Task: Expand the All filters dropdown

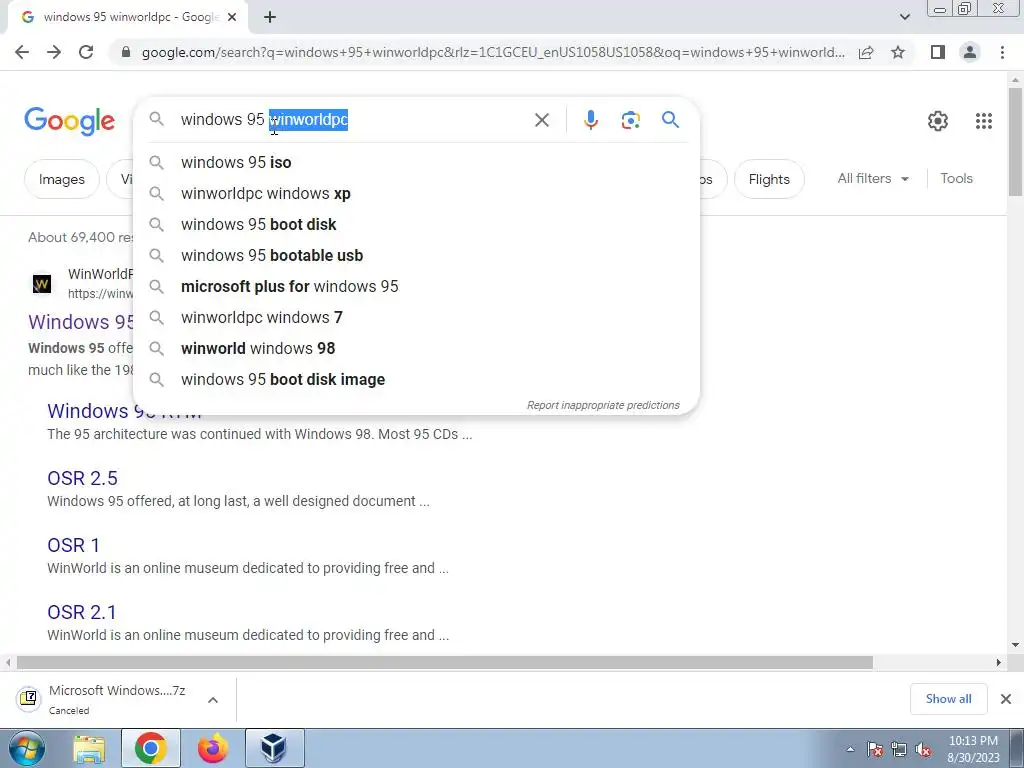Action: 873,178
